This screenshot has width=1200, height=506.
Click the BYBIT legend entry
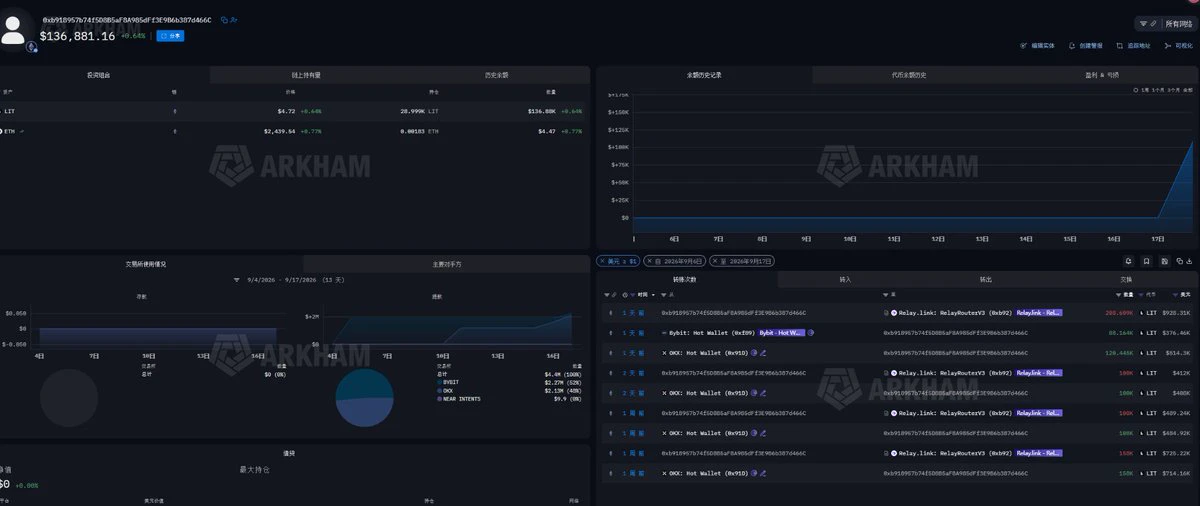tap(448, 381)
